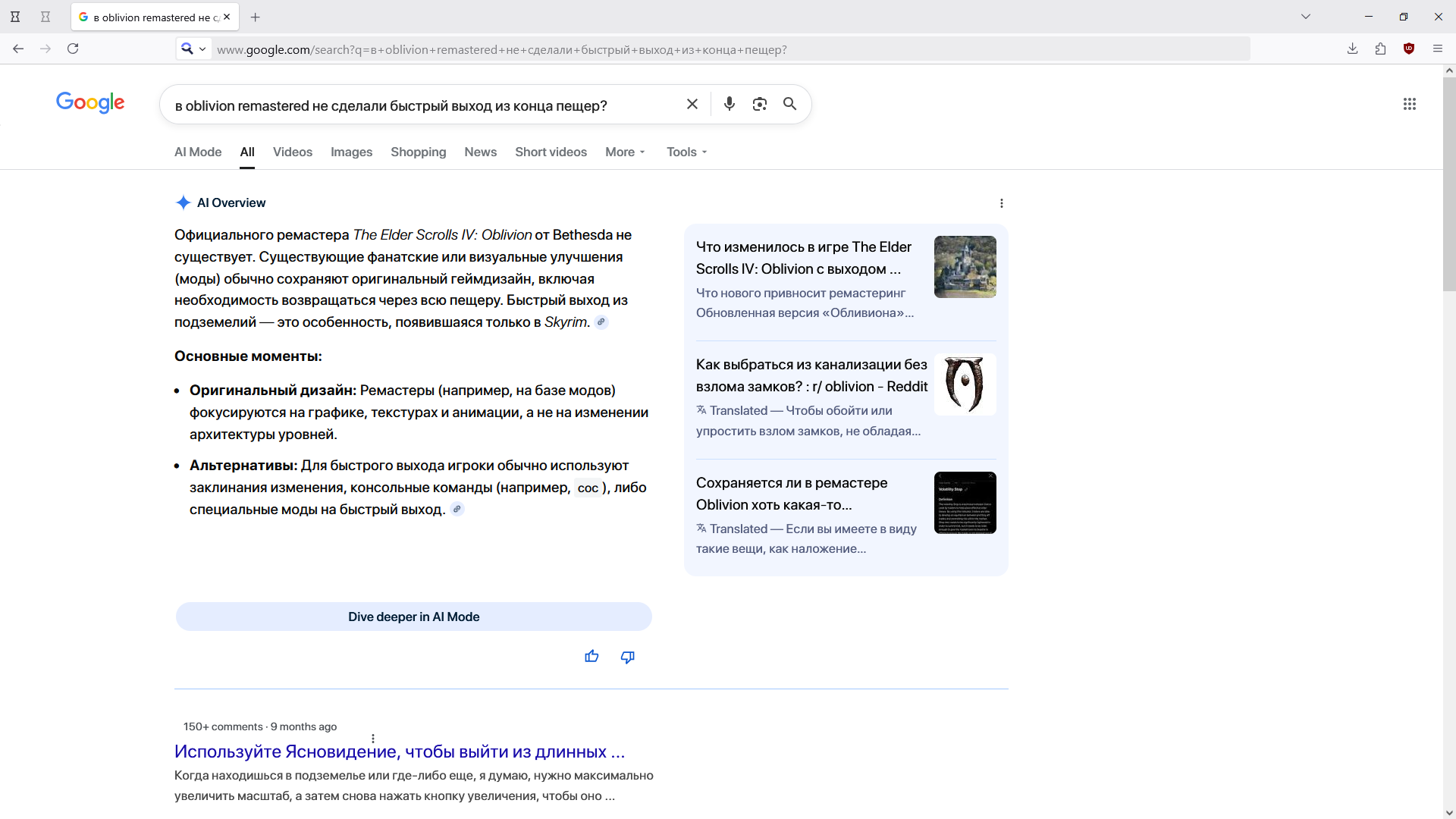Click the voice search microphone icon
This screenshot has width=1456, height=819.
tap(729, 104)
